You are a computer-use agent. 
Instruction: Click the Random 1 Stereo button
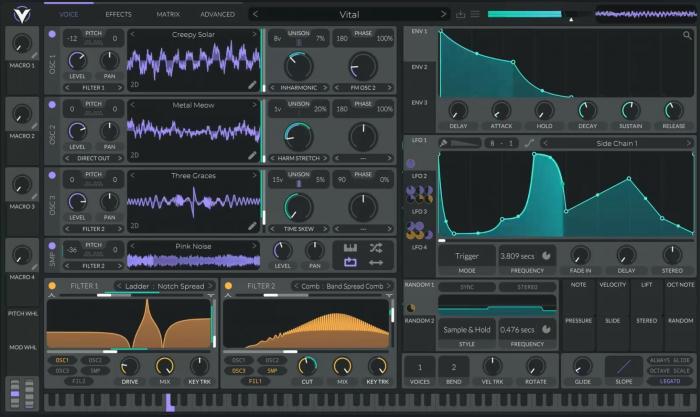(x=527, y=287)
